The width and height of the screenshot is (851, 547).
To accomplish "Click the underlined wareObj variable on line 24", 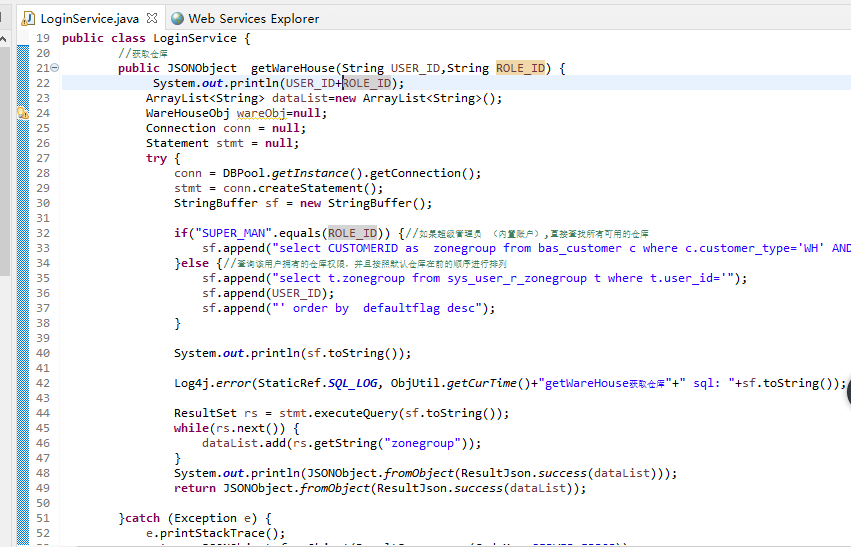I will [x=261, y=113].
